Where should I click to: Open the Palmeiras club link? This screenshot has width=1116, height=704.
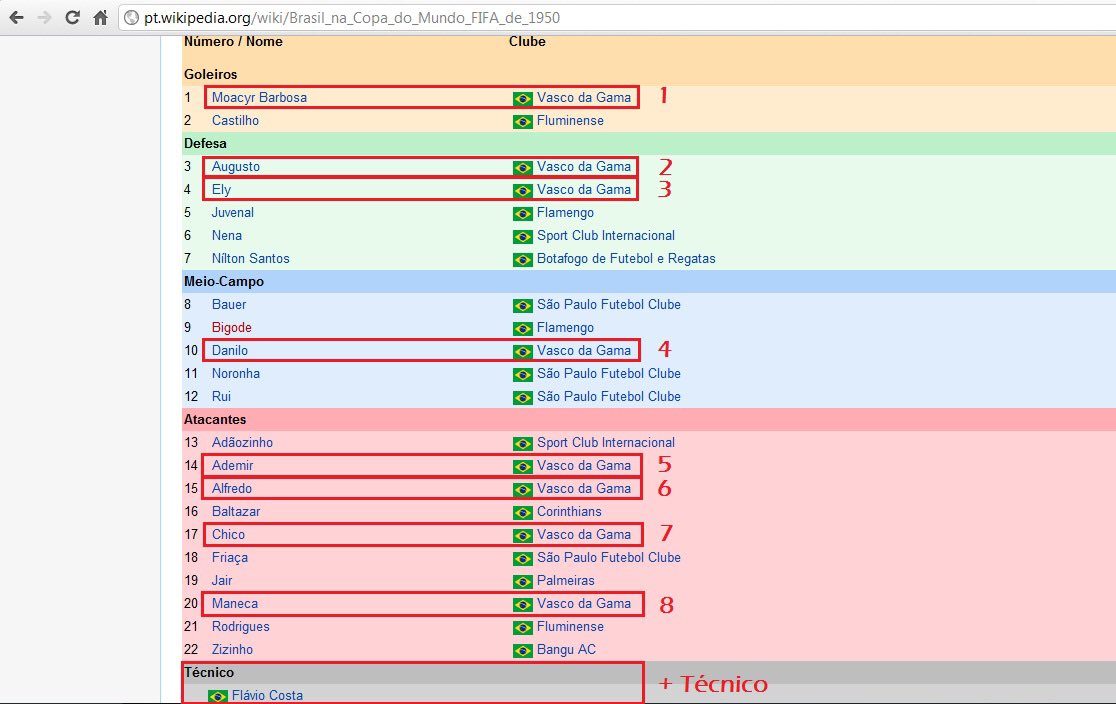[x=566, y=580]
